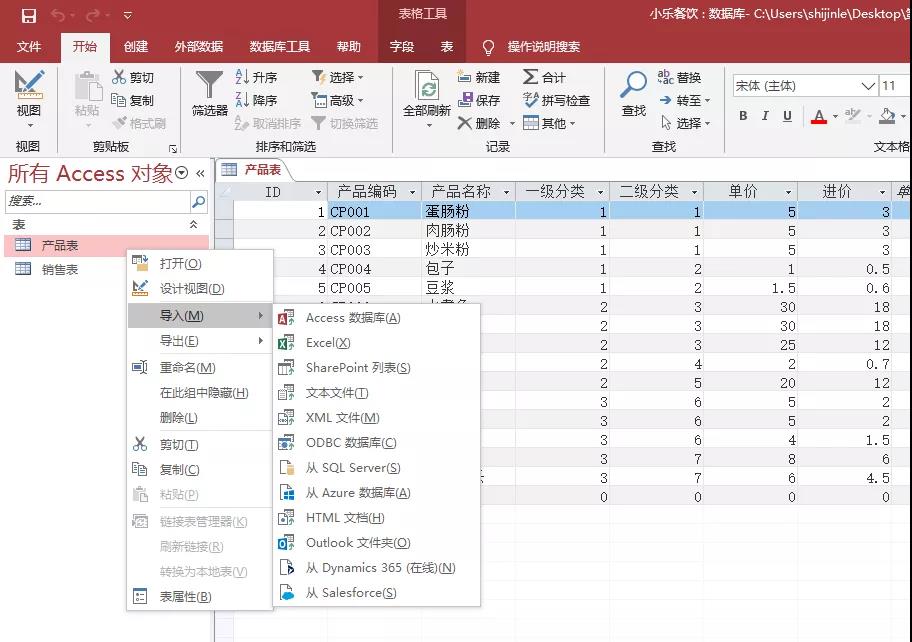Select 删除(L) in context menu
912x642 pixels.
(x=200, y=418)
